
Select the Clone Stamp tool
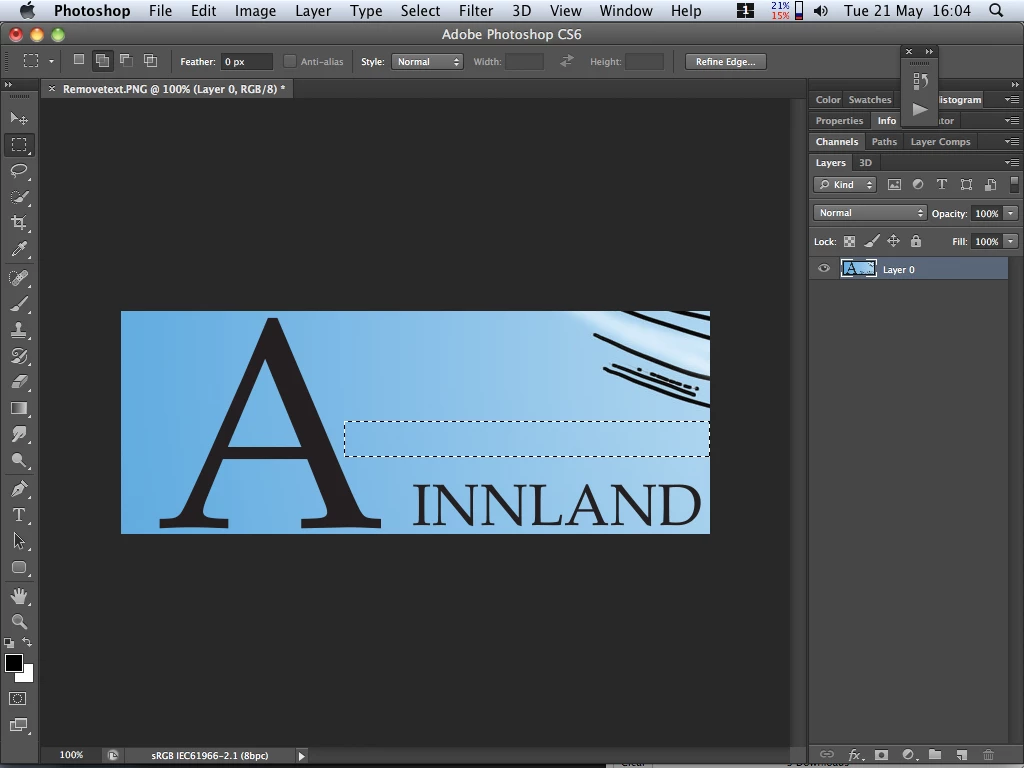pyautogui.click(x=19, y=330)
